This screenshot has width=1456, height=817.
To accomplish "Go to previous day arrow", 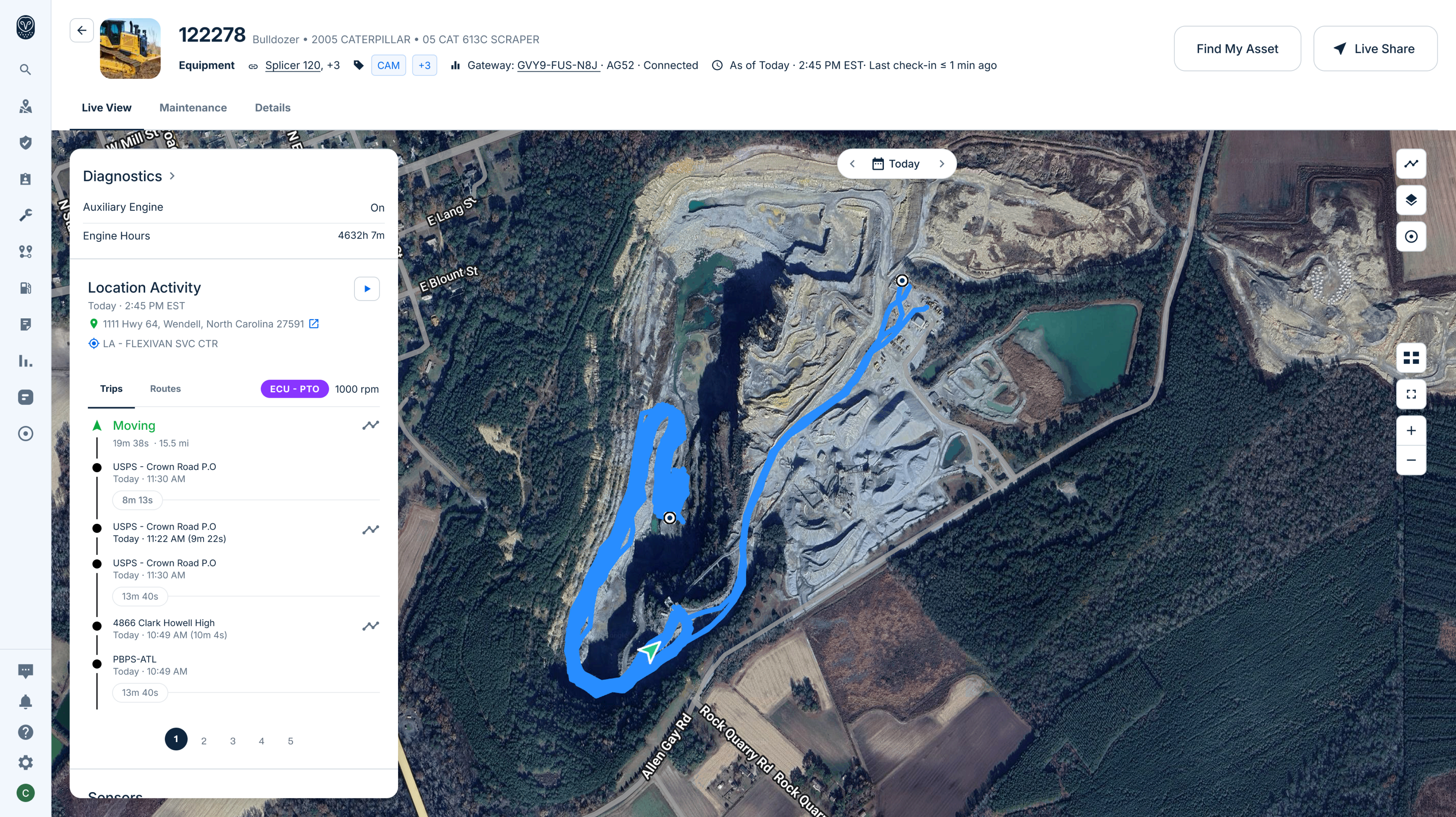I will coord(852,164).
